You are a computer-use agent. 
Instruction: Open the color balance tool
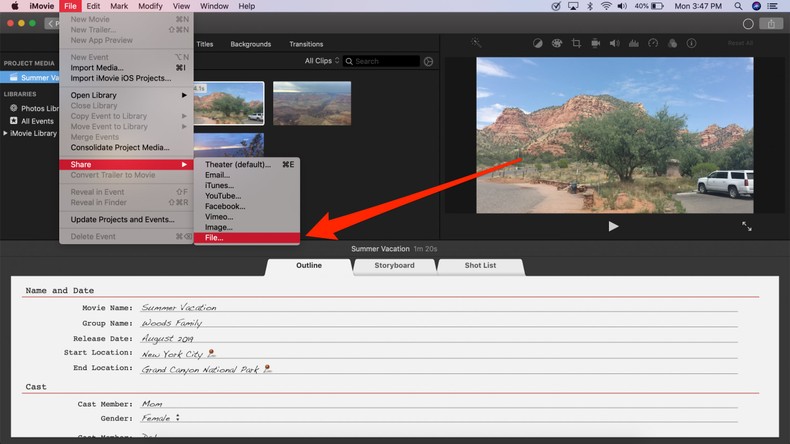(537, 43)
